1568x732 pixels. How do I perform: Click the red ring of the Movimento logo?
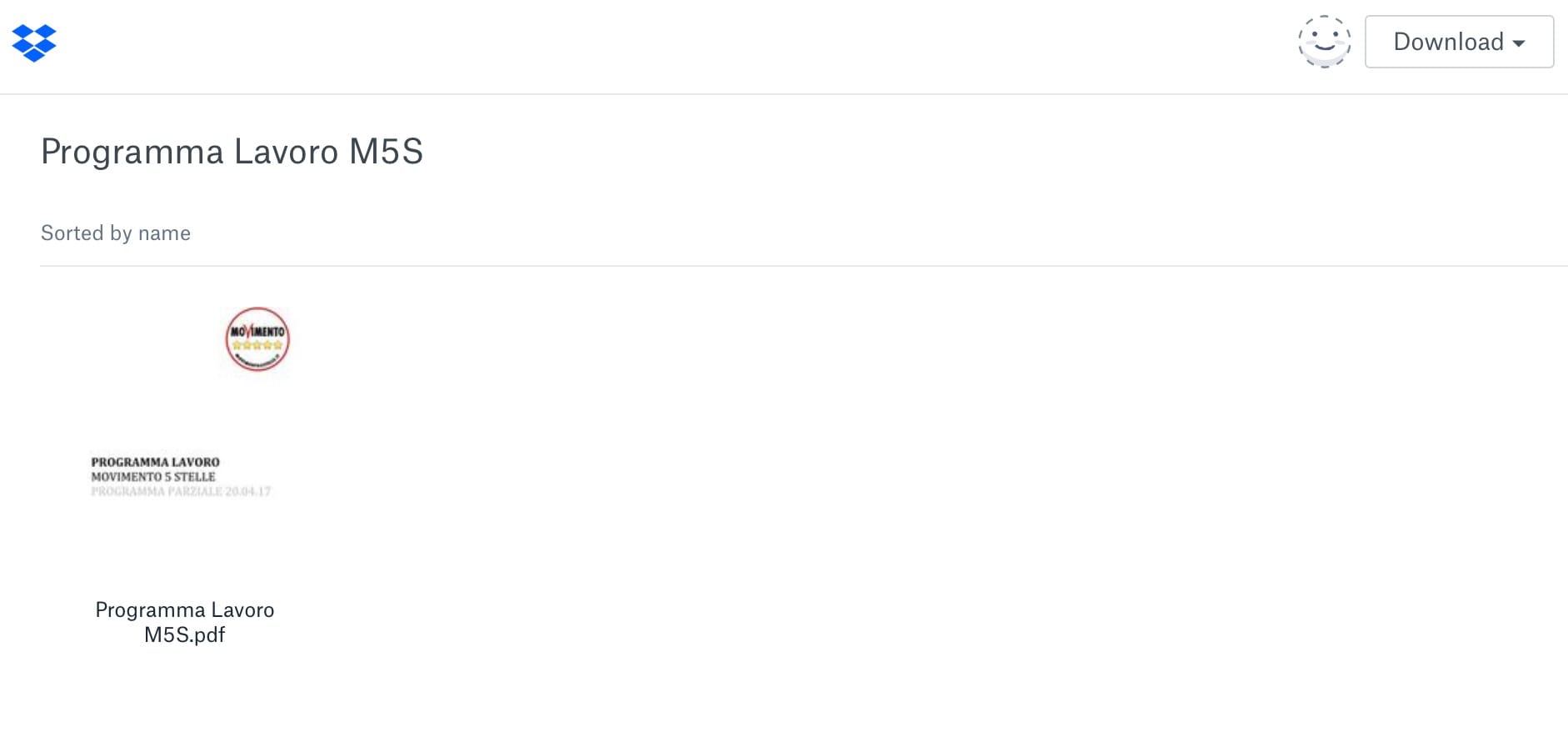click(x=227, y=340)
